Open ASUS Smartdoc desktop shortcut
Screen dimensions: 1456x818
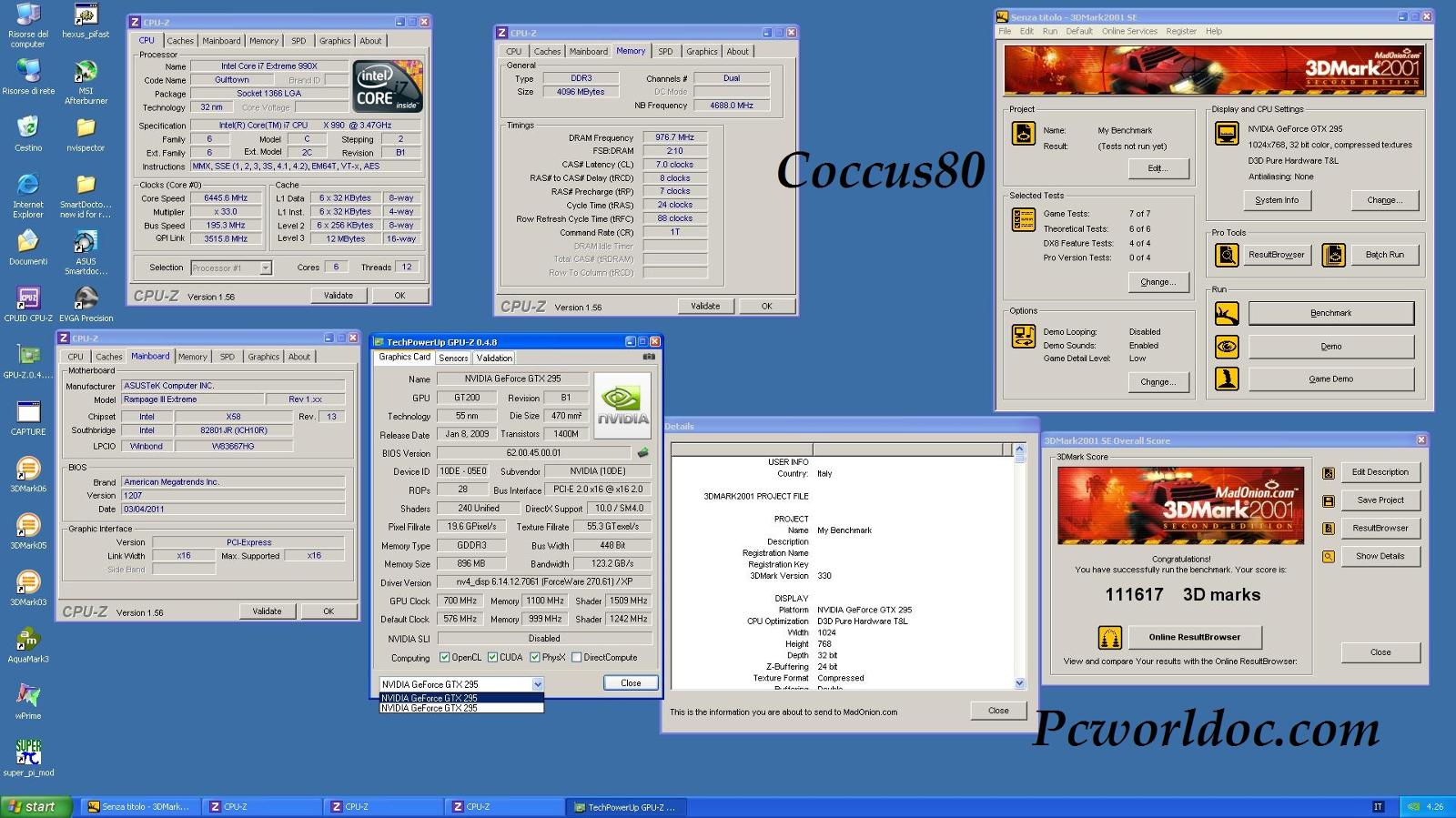(x=86, y=252)
